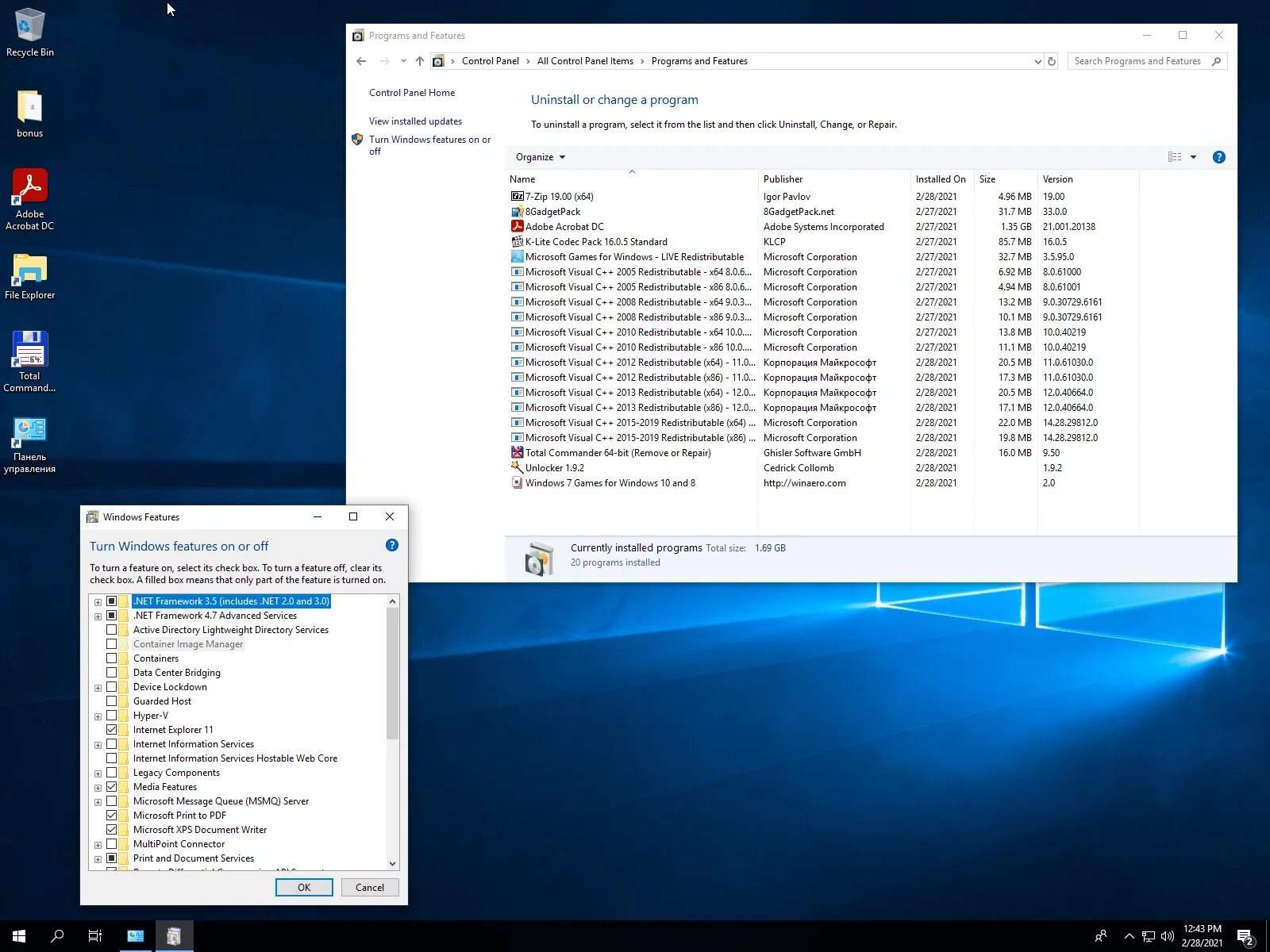Open the Organize dropdown menu
The image size is (1270, 952).
[541, 157]
